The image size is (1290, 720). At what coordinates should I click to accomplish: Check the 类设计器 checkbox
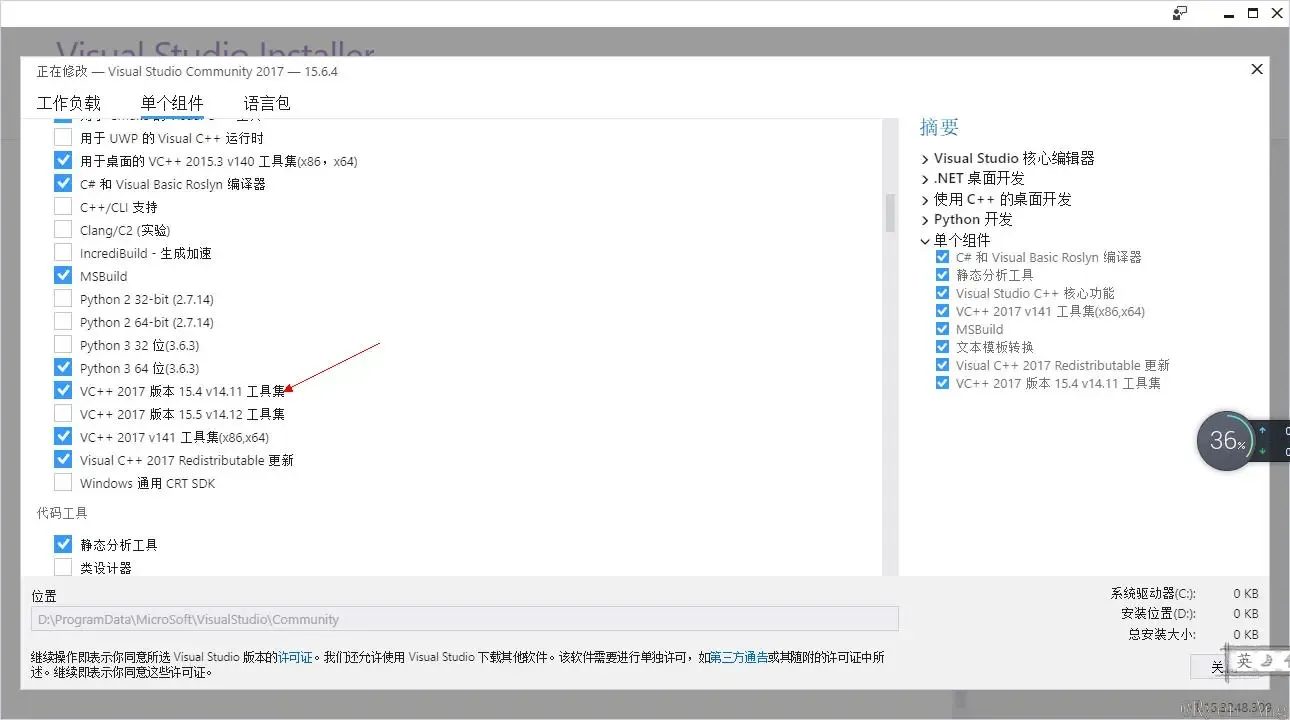[63, 568]
